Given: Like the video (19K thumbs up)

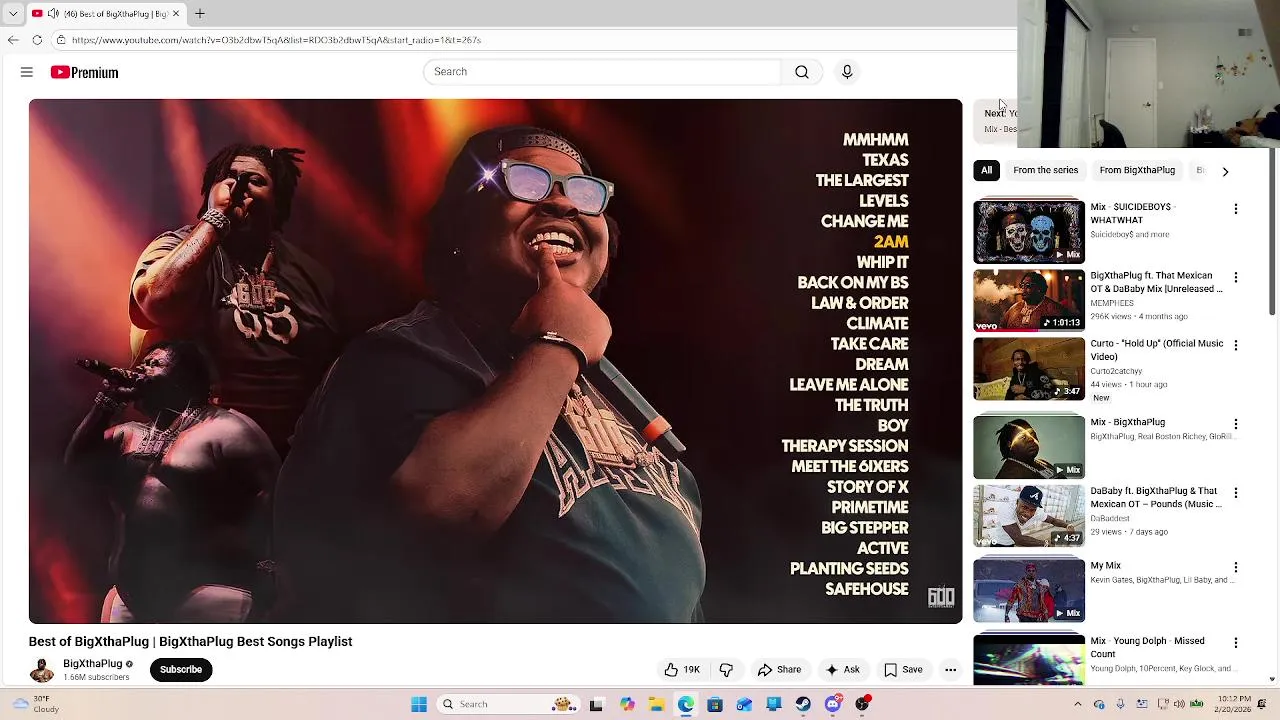Looking at the screenshot, I should pyautogui.click(x=682, y=670).
